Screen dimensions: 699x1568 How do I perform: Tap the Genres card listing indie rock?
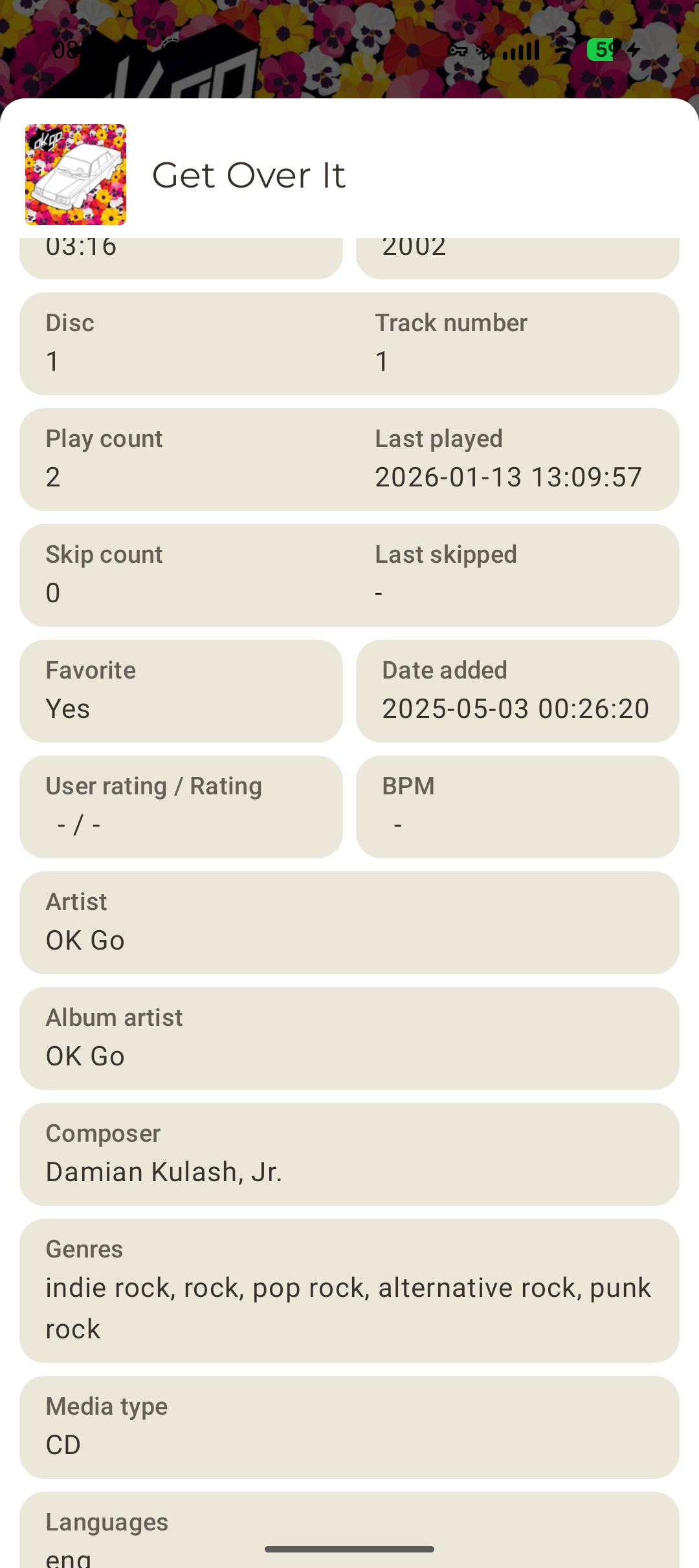point(349,1290)
